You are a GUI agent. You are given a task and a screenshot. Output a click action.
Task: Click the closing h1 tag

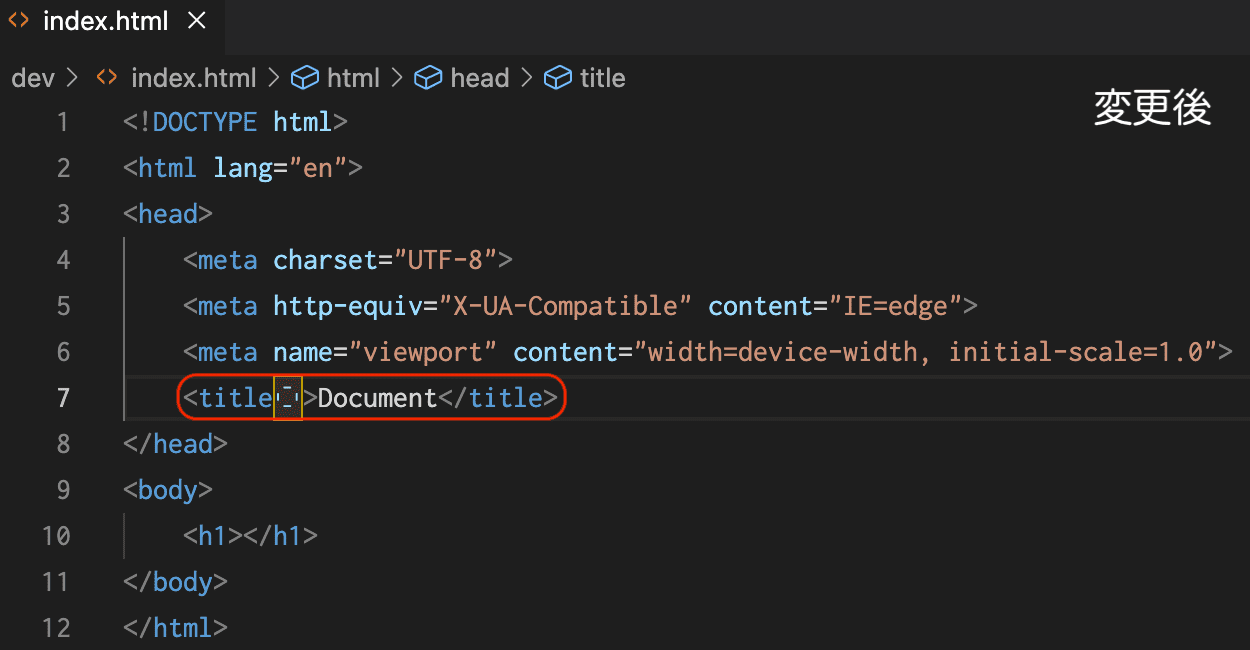point(280,536)
